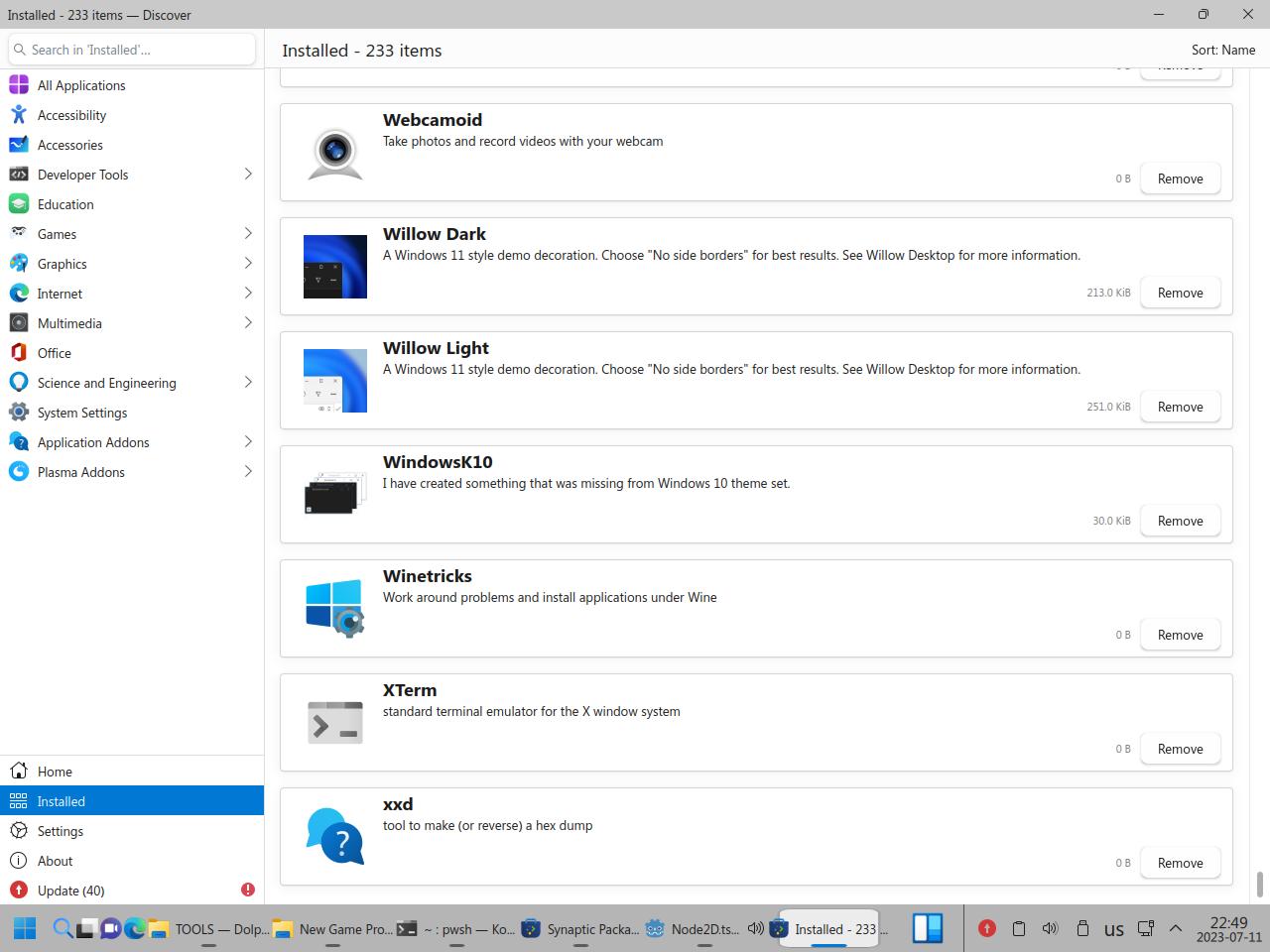Expand the Plasma Addons category
Viewport: 1270px width, 952px height.
pyautogui.click(x=248, y=472)
